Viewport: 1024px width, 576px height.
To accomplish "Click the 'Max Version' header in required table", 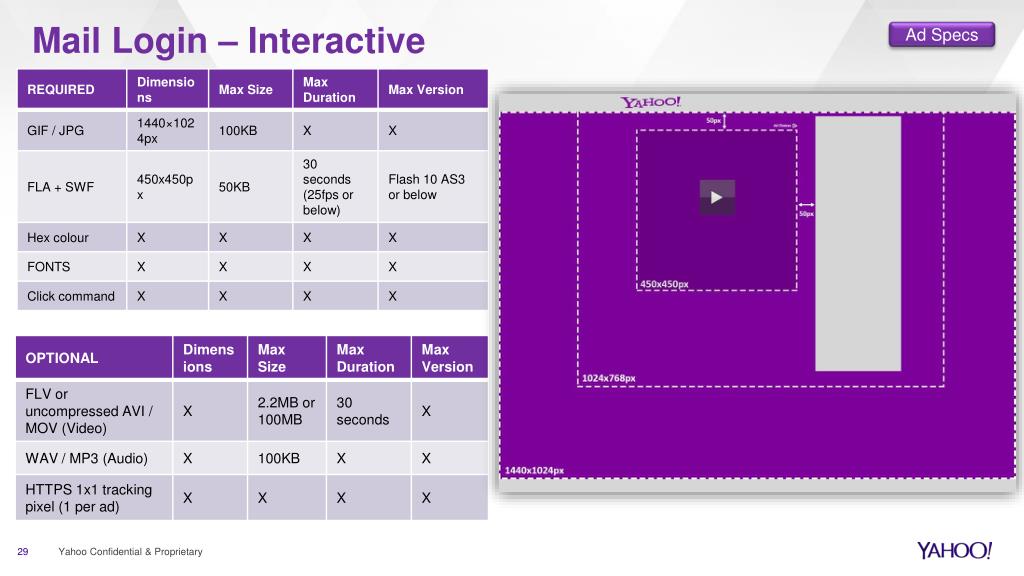I will 433,89.
